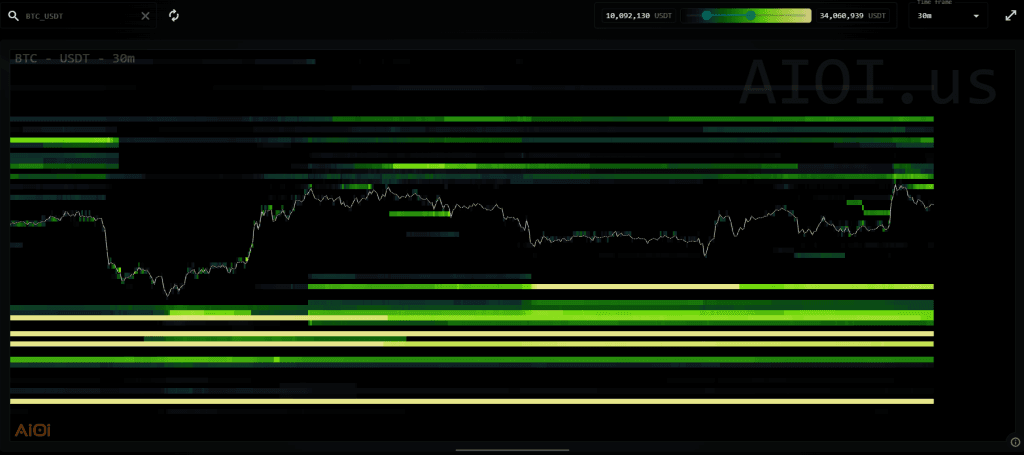Open the info icon in bottom corner
Viewport: 1024px width, 455px height.
1015,441
